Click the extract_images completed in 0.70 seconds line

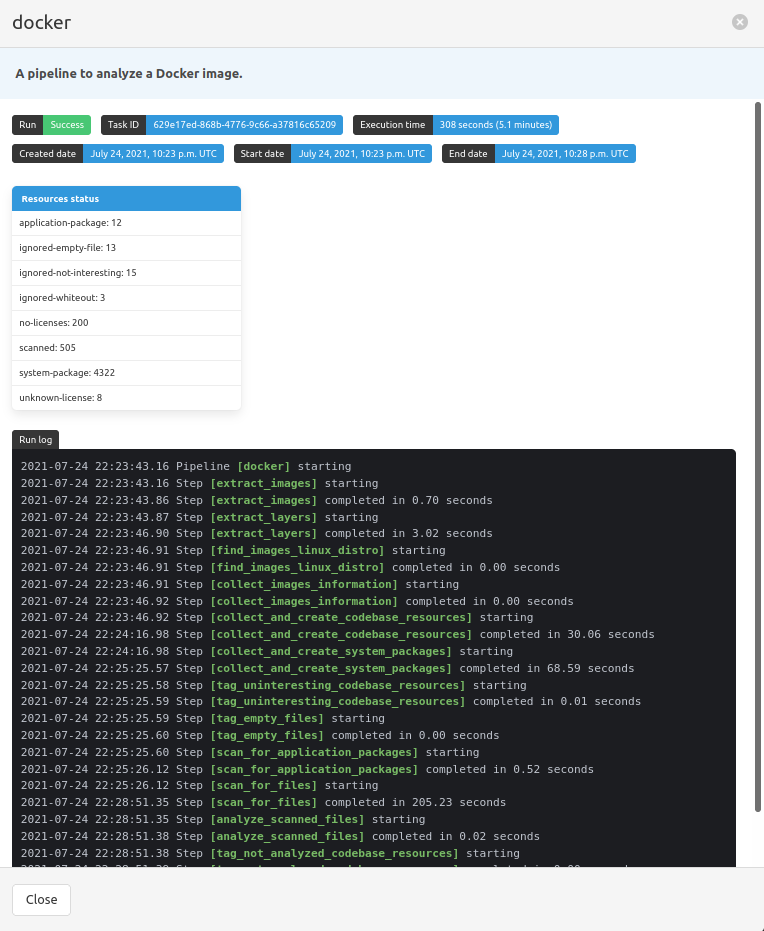click(256, 501)
